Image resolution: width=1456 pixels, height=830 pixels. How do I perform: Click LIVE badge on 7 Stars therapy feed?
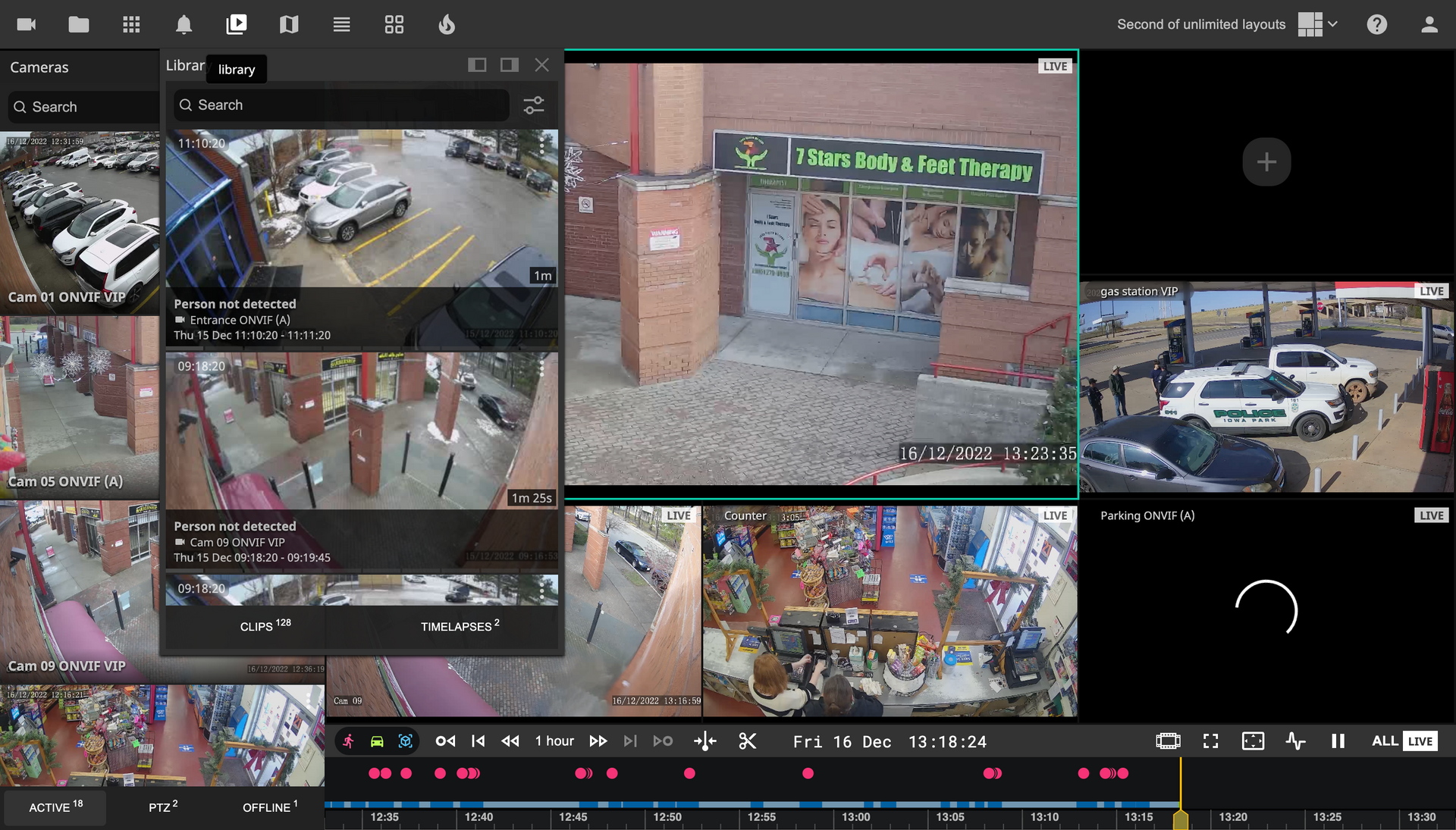click(1055, 66)
